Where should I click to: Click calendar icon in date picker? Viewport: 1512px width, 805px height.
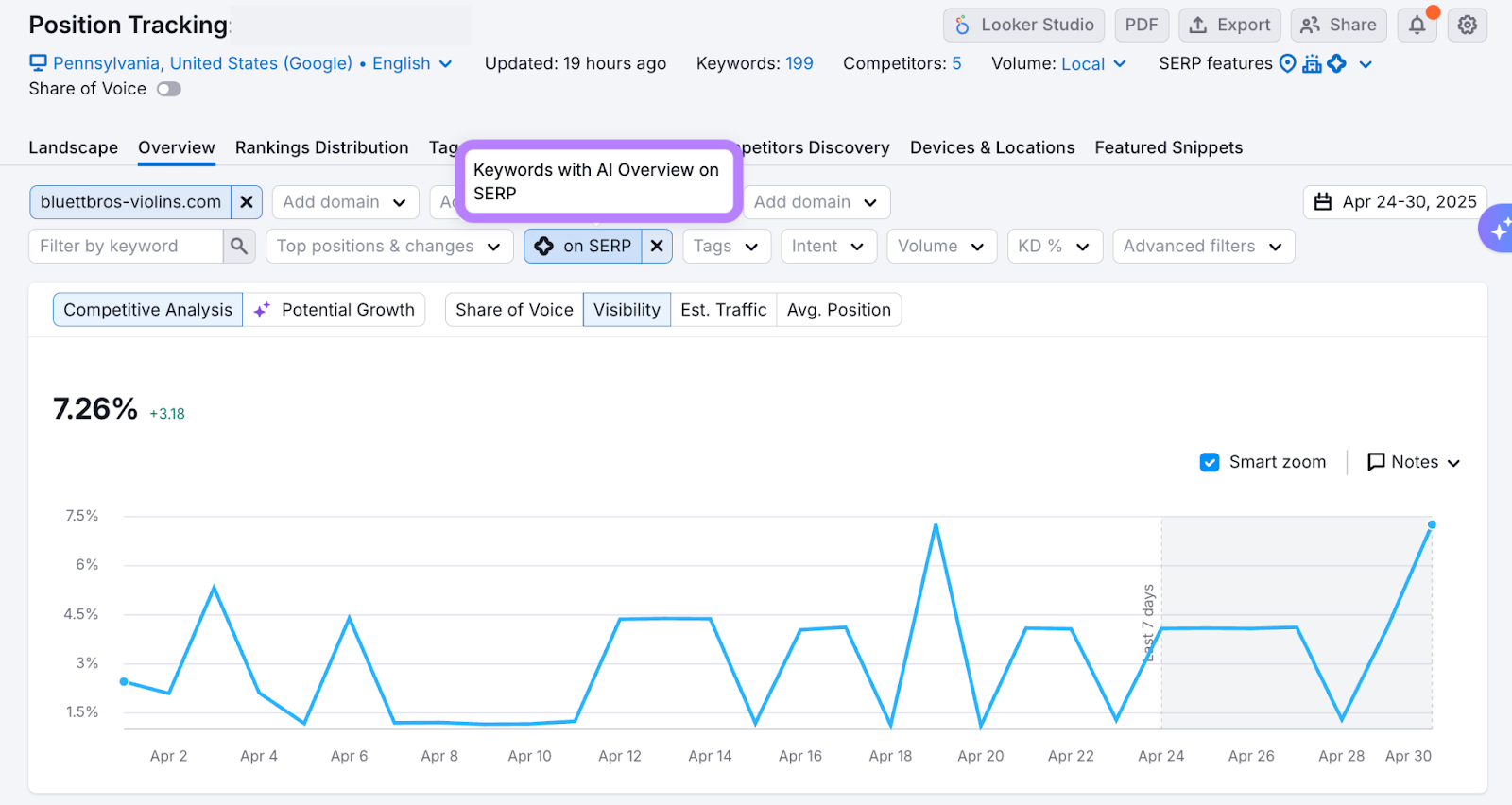pyautogui.click(x=1323, y=202)
